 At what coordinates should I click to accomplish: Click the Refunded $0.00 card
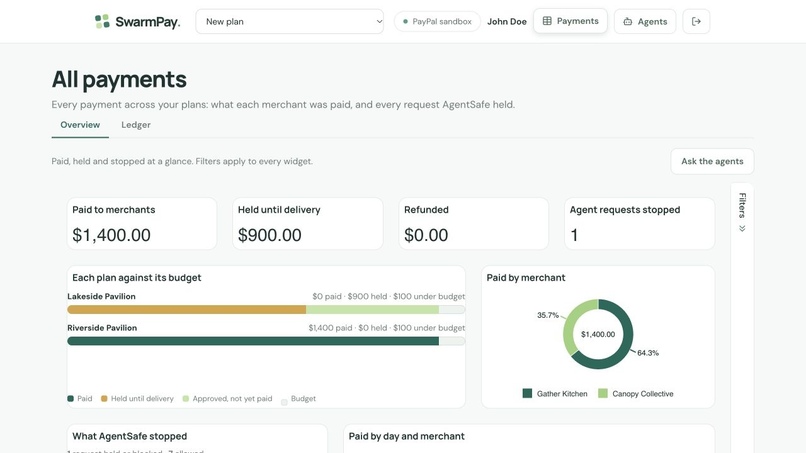(473, 224)
